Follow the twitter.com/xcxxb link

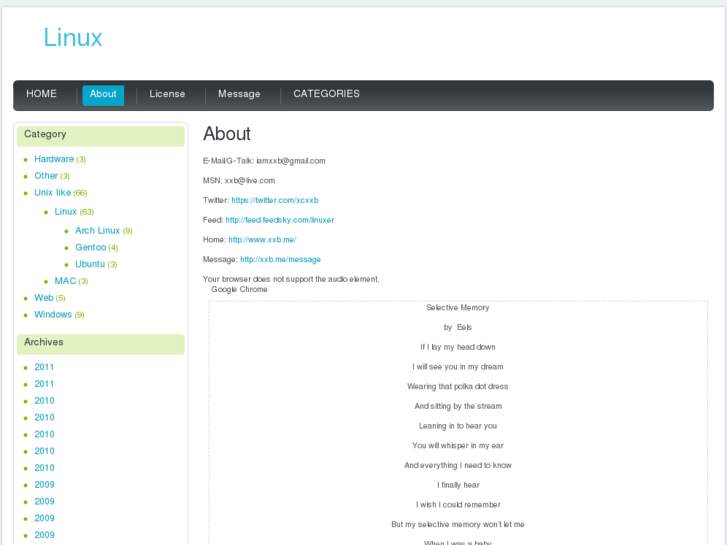(x=275, y=200)
